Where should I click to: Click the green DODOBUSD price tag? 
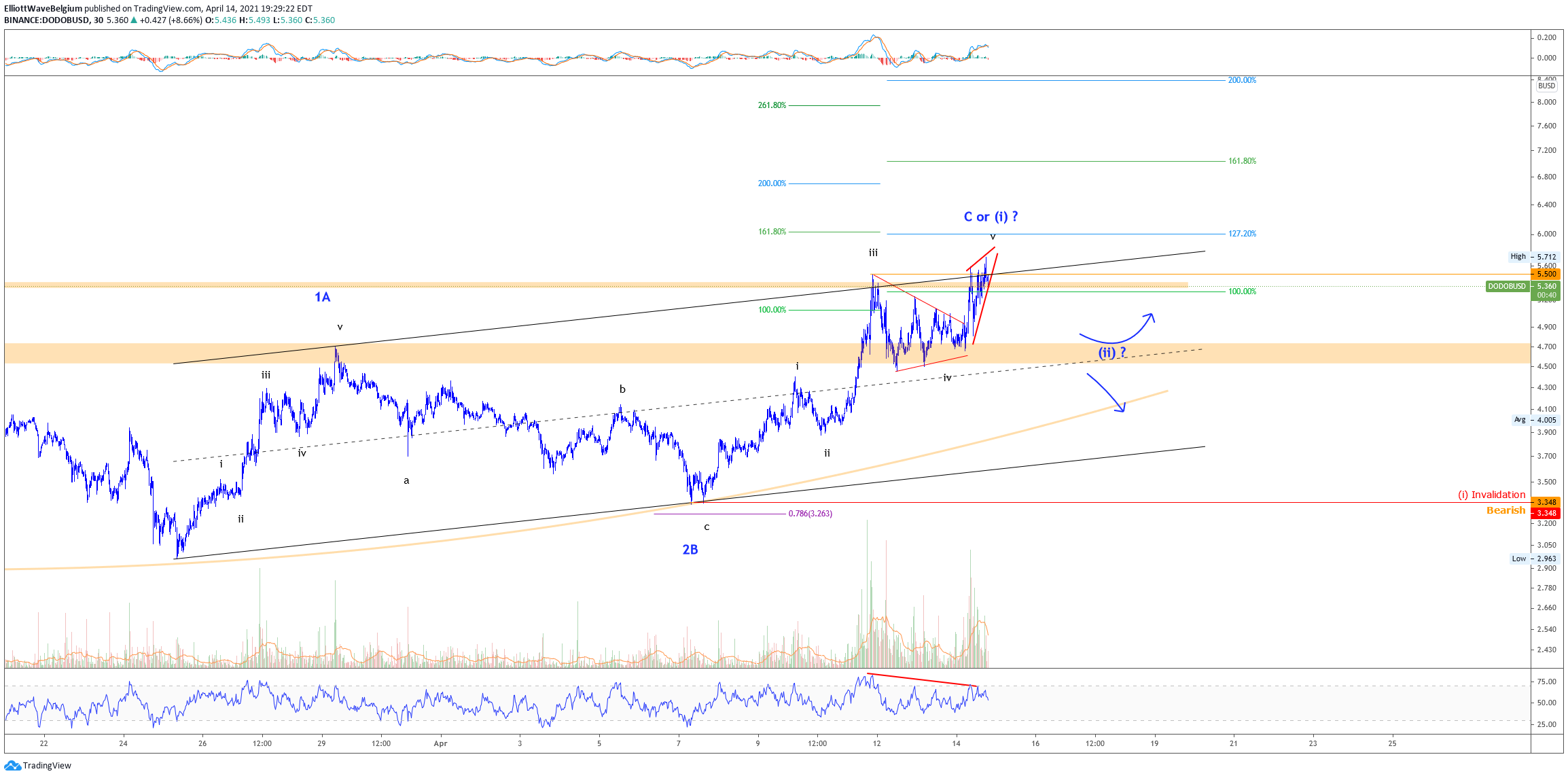point(1507,287)
